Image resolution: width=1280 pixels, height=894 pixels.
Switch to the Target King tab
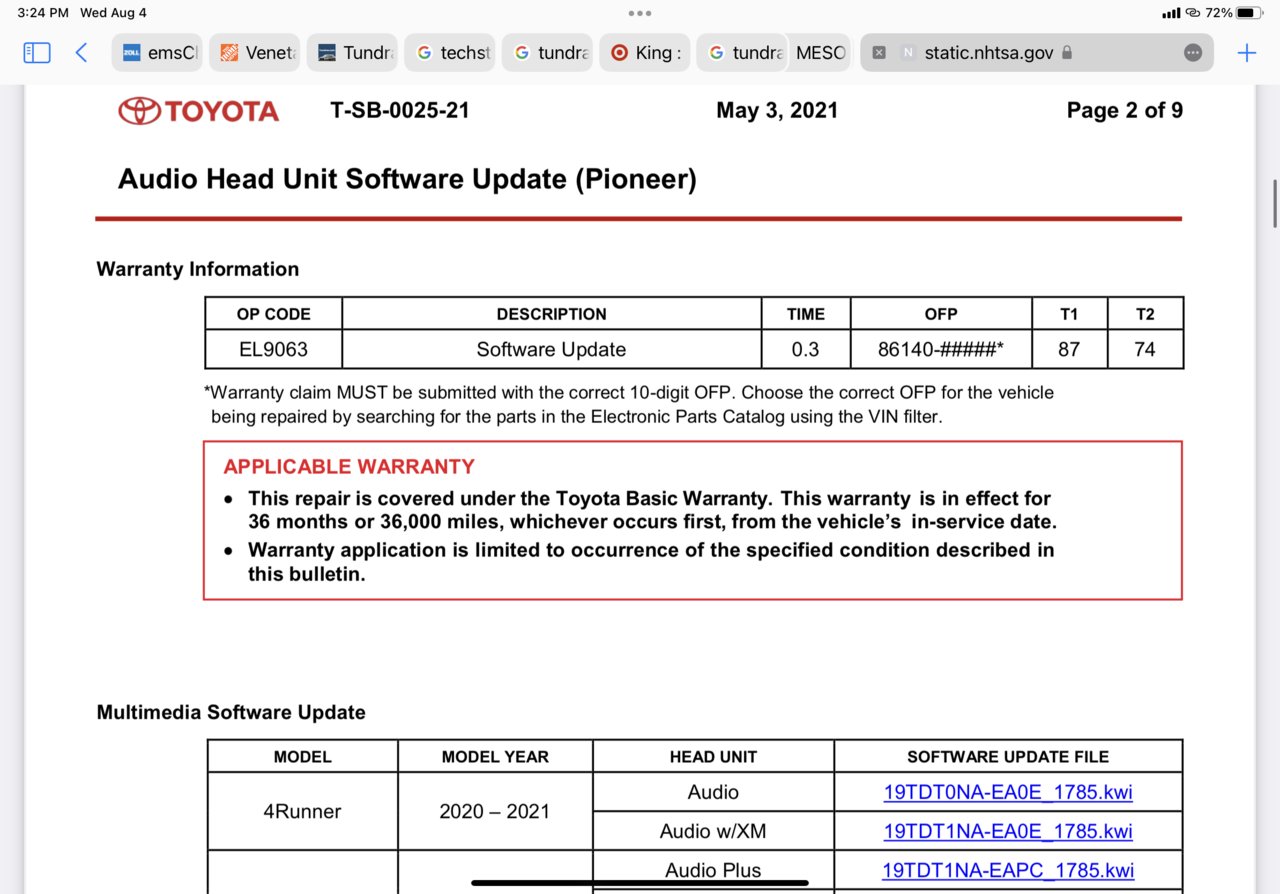point(645,53)
